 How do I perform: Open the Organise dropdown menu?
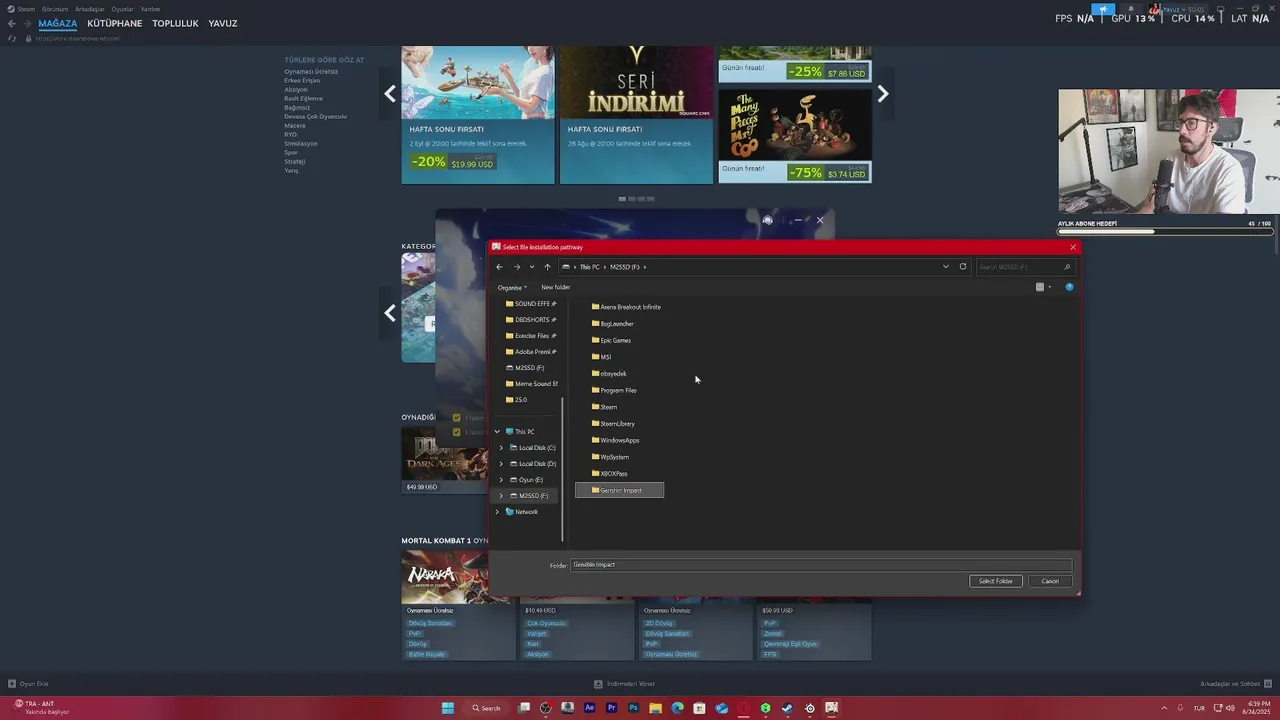point(512,287)
